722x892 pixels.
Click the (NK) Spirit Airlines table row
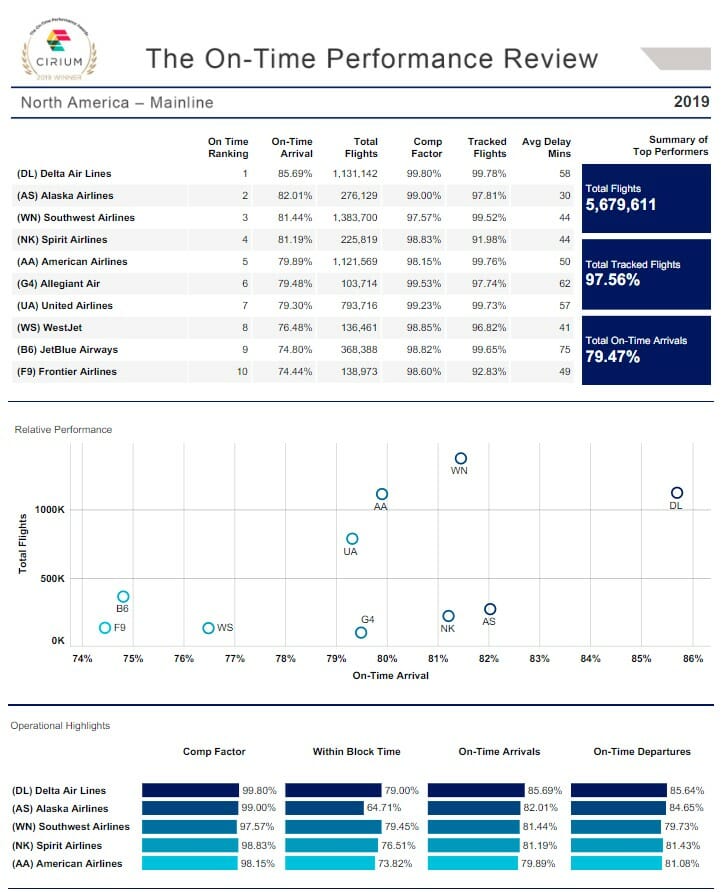292,239
